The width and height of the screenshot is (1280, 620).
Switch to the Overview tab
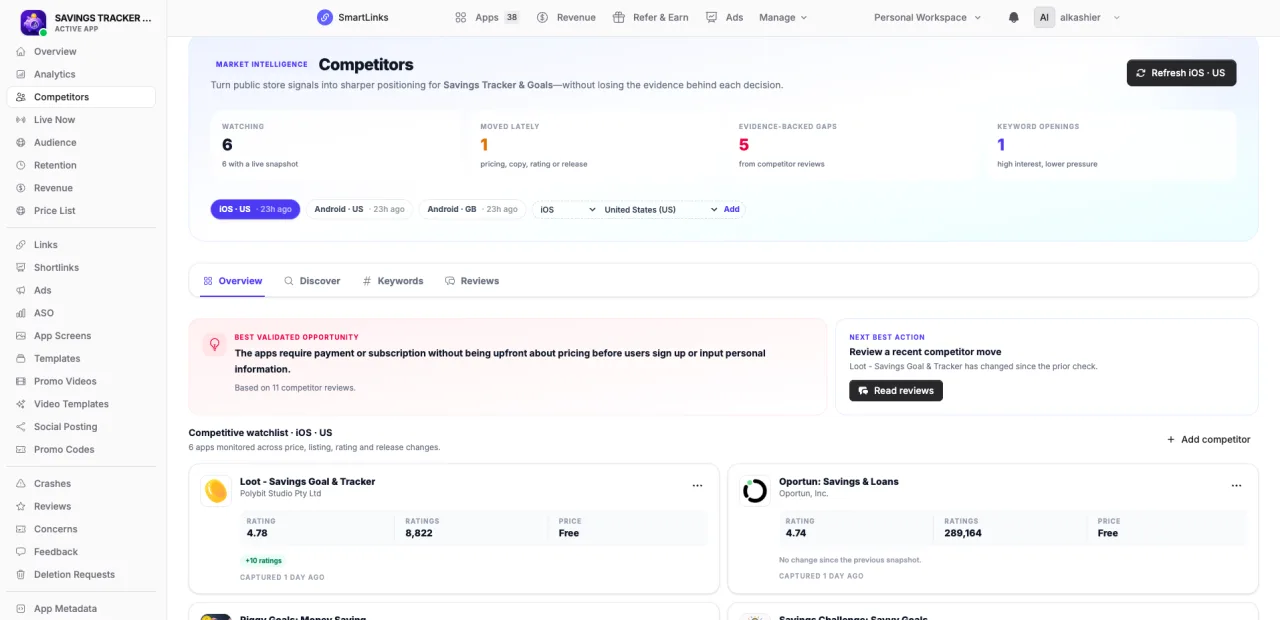(233, 281)
